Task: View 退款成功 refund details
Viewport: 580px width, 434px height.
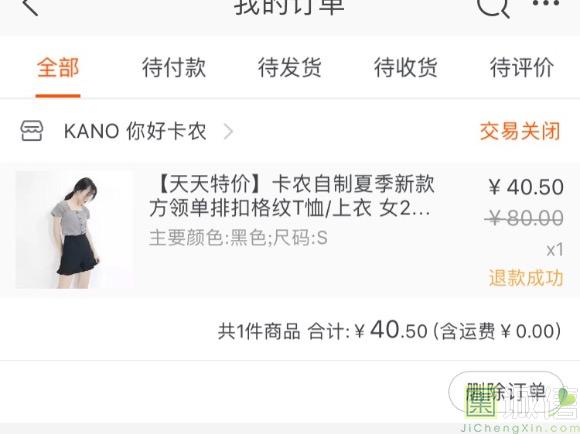Action: pyautogui.click(x=526, y=278)
